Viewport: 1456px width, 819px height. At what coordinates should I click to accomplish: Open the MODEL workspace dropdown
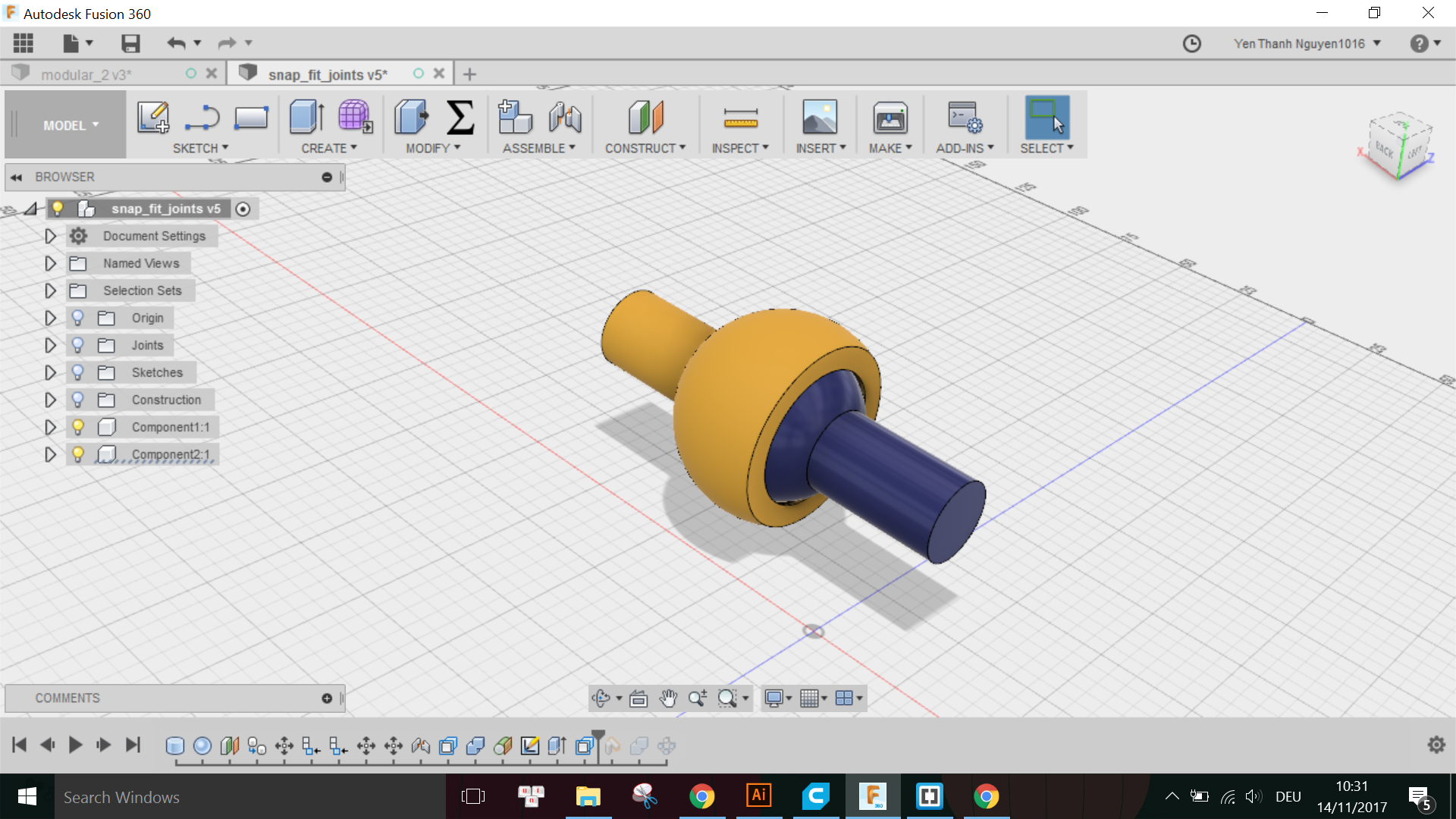click(x=71, y=125)
